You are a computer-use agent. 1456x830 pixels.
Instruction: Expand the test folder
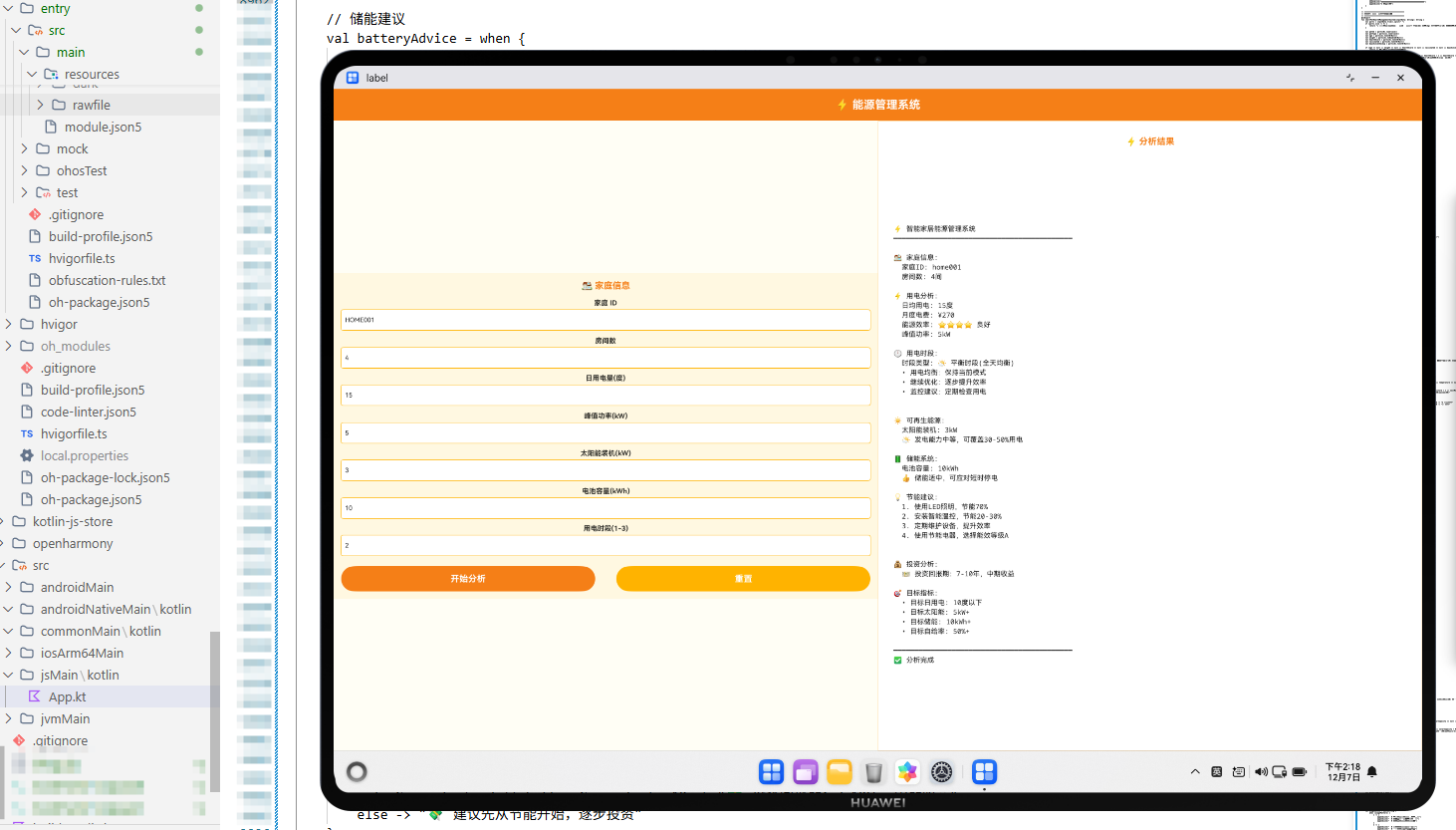(x=24, y=192)
